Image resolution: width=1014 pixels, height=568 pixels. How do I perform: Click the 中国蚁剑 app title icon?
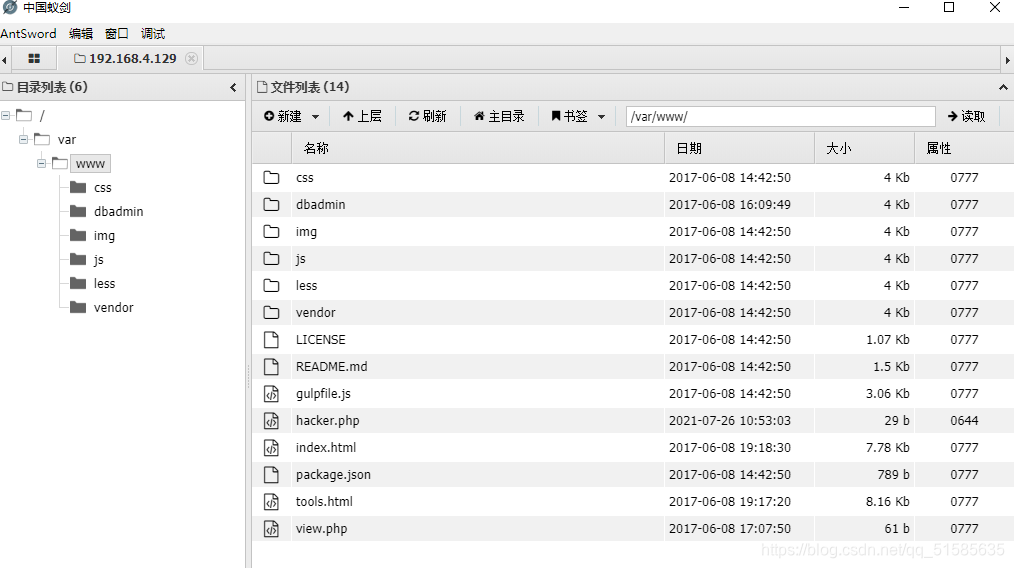(x=10, y=7)
